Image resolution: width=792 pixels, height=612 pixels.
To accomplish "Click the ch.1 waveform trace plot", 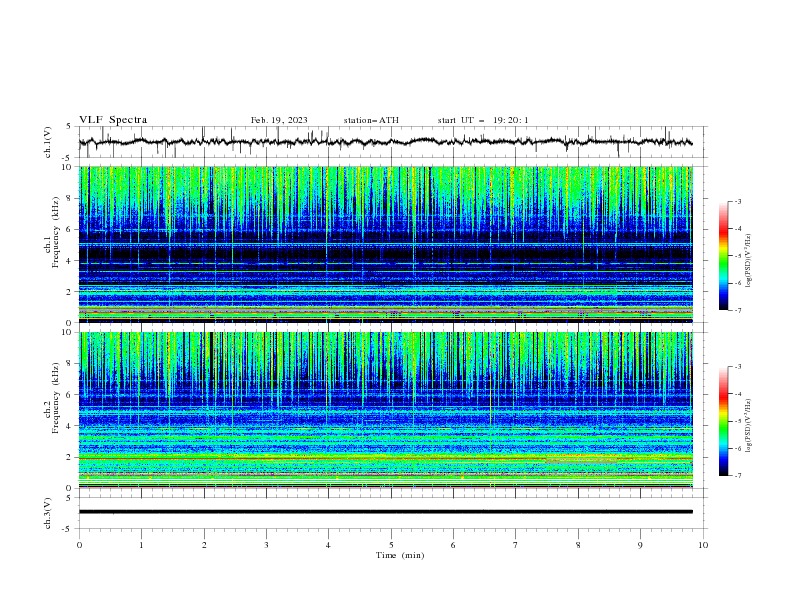I will tap(385, 142).
